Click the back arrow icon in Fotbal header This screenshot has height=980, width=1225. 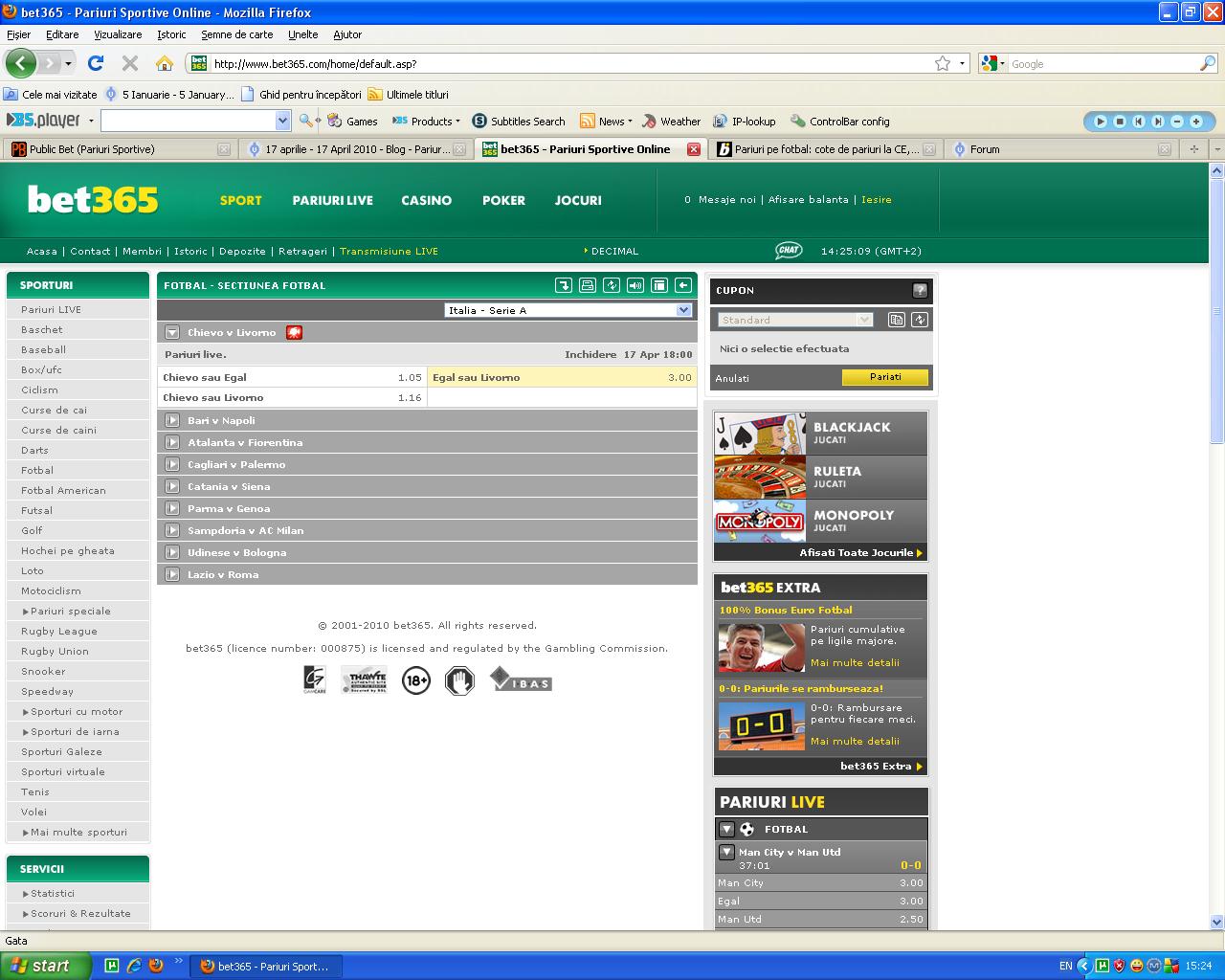[x=683, y=285]
